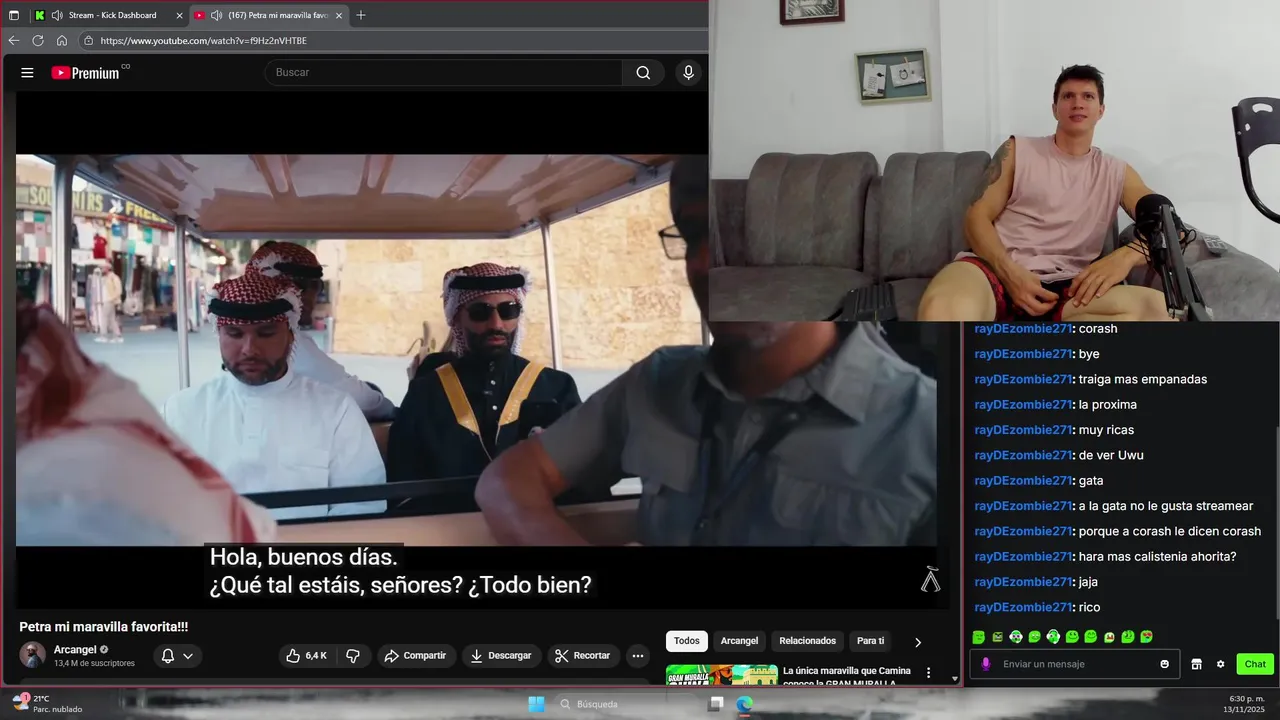Screen dimensions: 1280x720
Task: Open a new browser tab with plus
Action: pos(361,15)
